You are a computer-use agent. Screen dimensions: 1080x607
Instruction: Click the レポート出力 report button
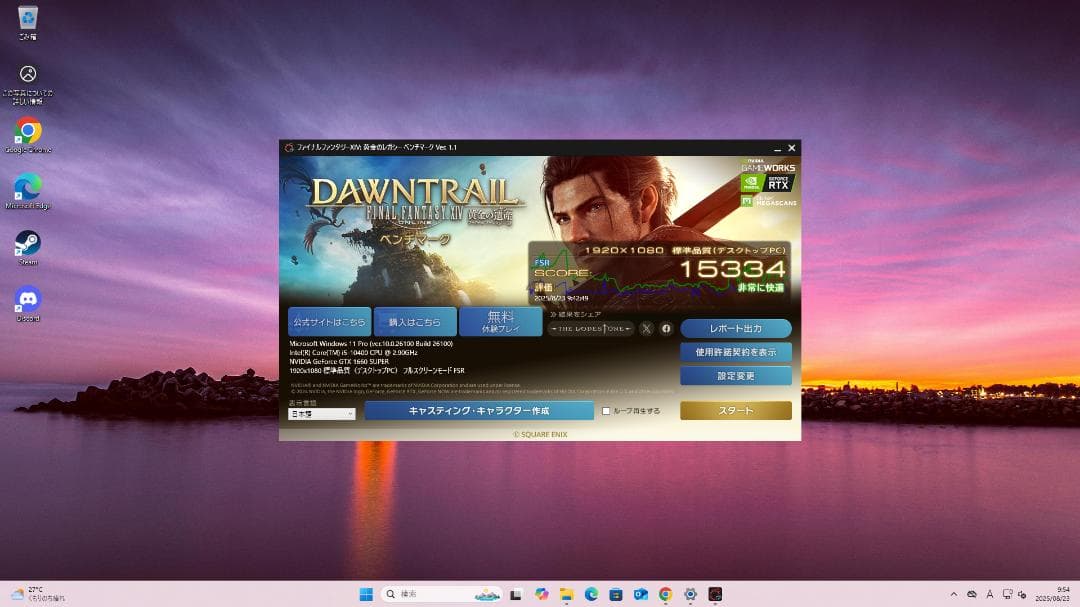pos(735,328)
